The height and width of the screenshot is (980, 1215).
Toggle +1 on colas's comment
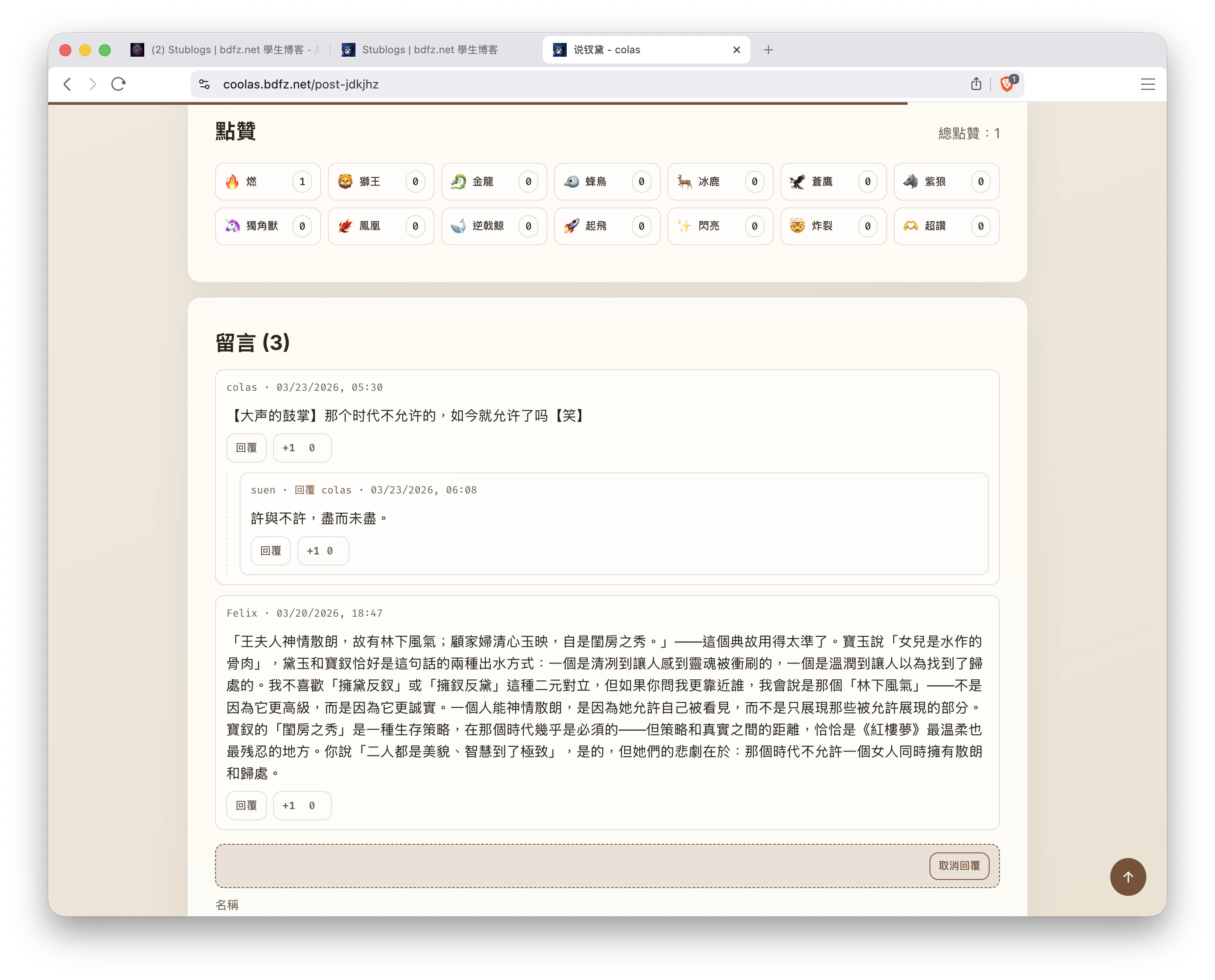(x=302, y=448)
